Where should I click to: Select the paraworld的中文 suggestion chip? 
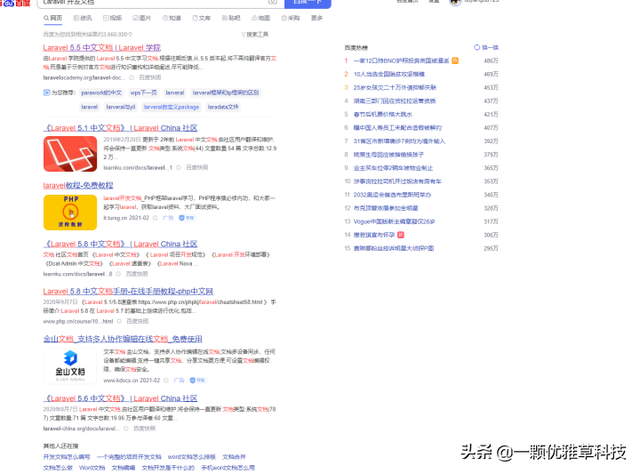pyautogui.click(x=101, y=93)
